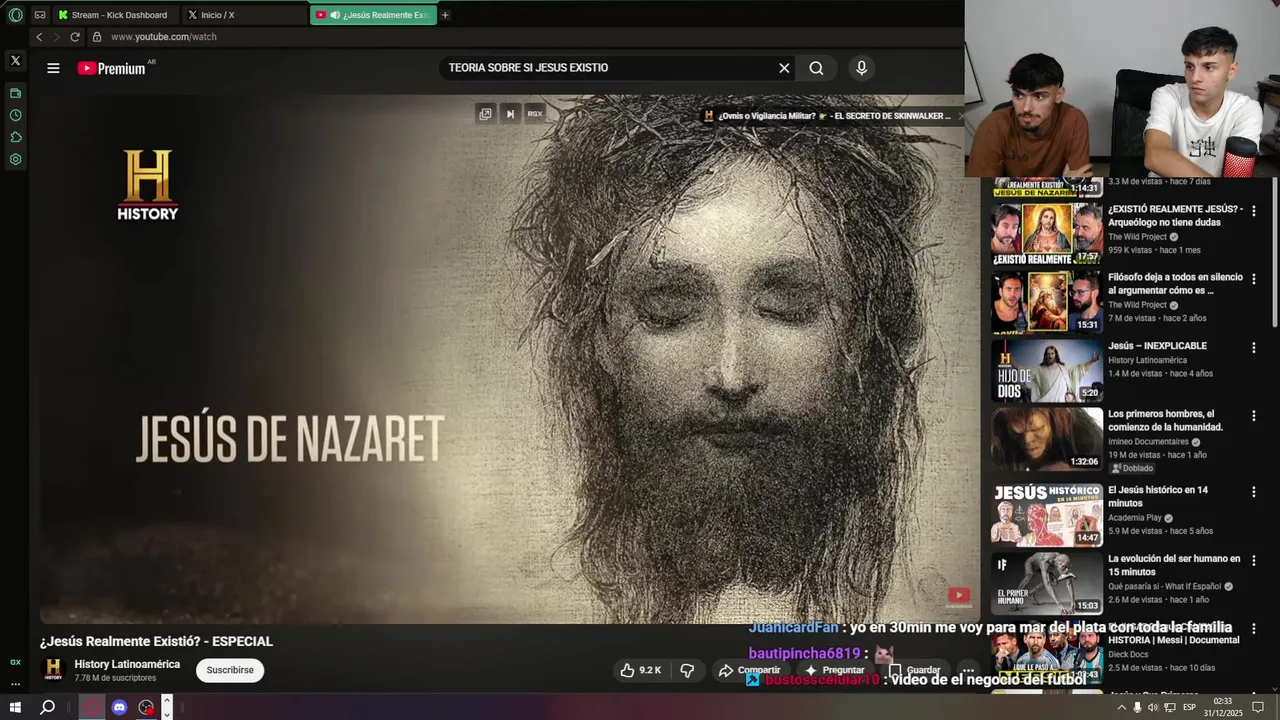Open Jesús – INEXPLICABLE video thumbnail
The image size is (1280, 720).
pyautogui.click(x=1047, y=370)
